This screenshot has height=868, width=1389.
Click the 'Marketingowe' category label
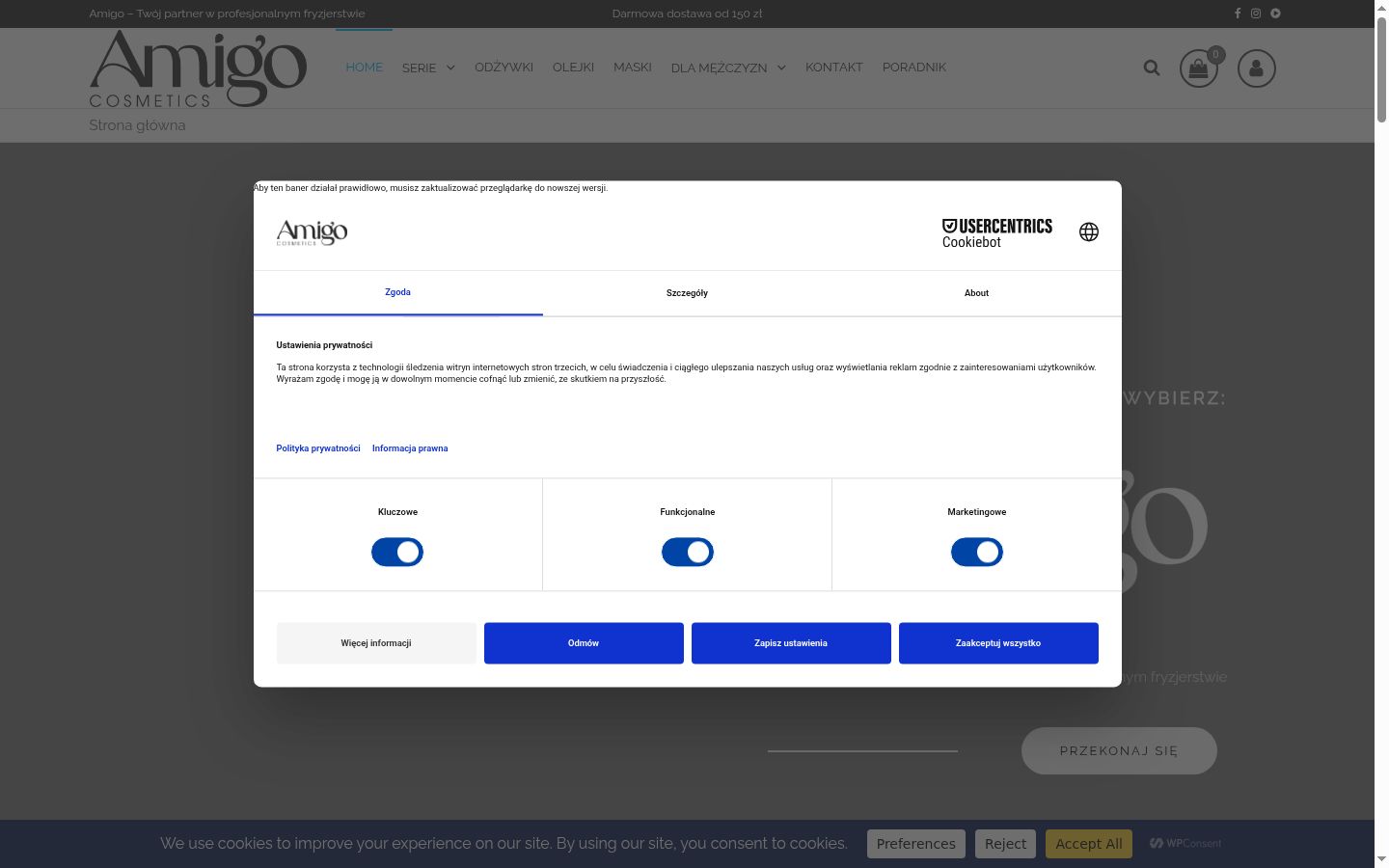[977, 512]
